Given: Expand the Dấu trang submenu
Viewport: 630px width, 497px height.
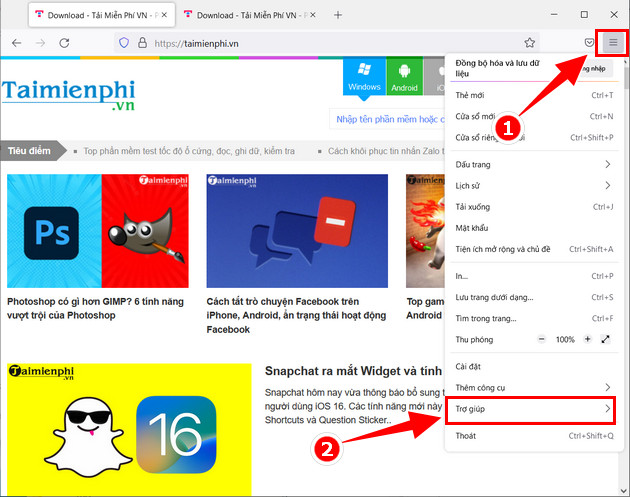Looking at the screenshot, I should (x=534, y=164).
